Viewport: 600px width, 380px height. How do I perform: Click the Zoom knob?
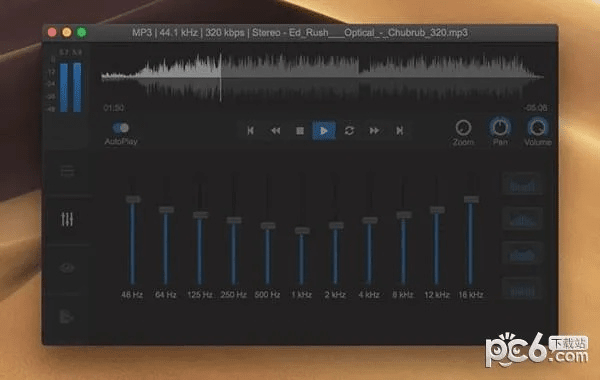click(x=463, y=128)
